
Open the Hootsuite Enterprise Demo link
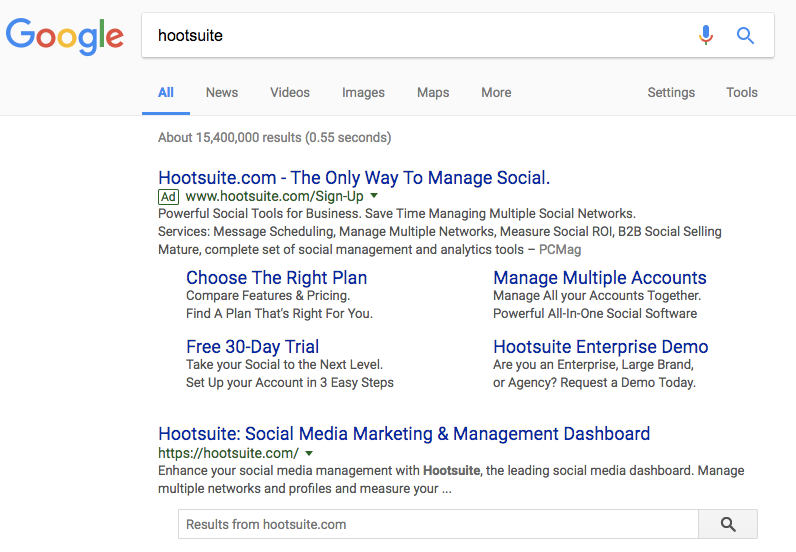coord(601,347)
